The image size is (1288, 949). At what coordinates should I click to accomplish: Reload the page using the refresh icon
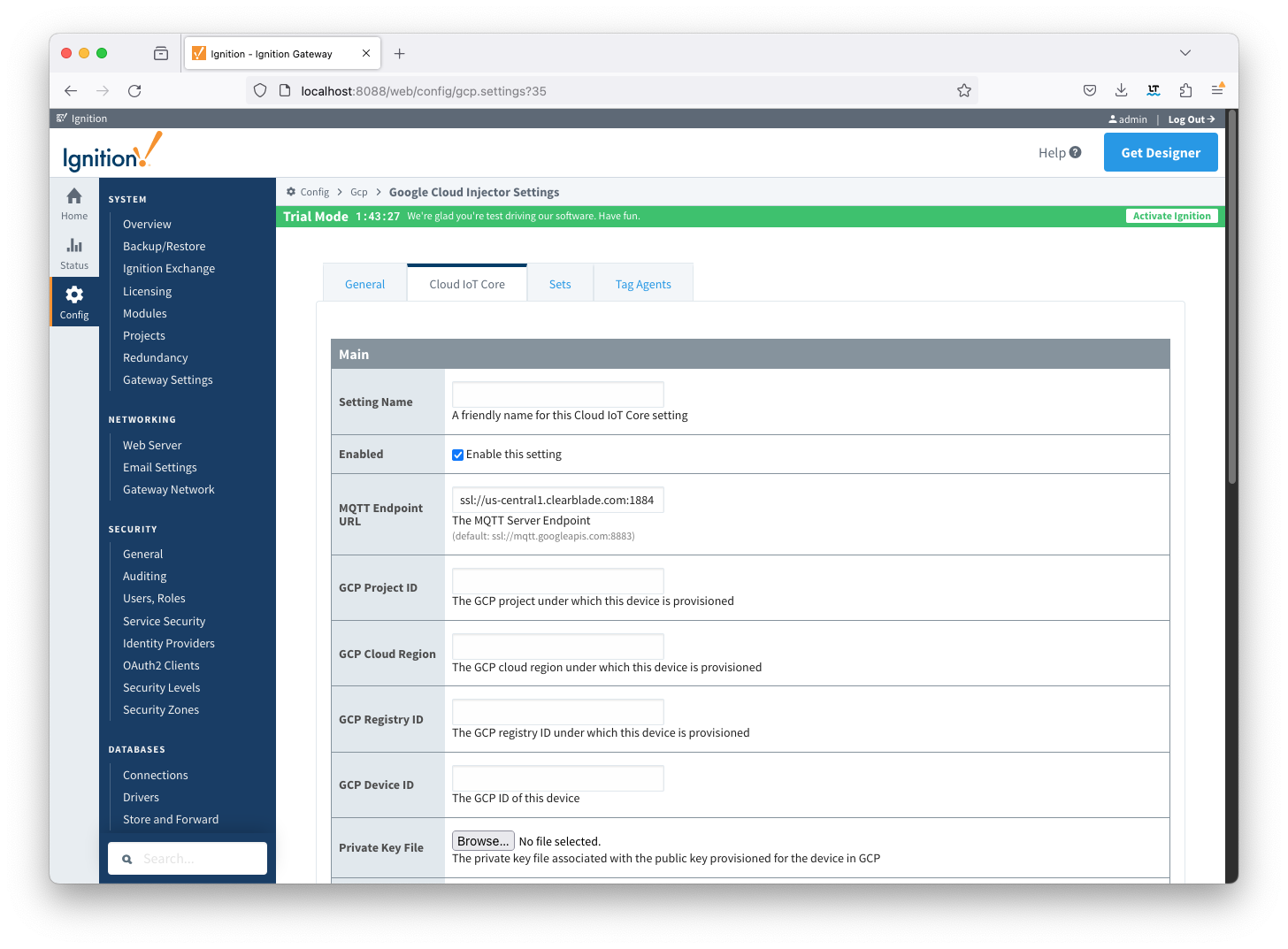[134, 90]
